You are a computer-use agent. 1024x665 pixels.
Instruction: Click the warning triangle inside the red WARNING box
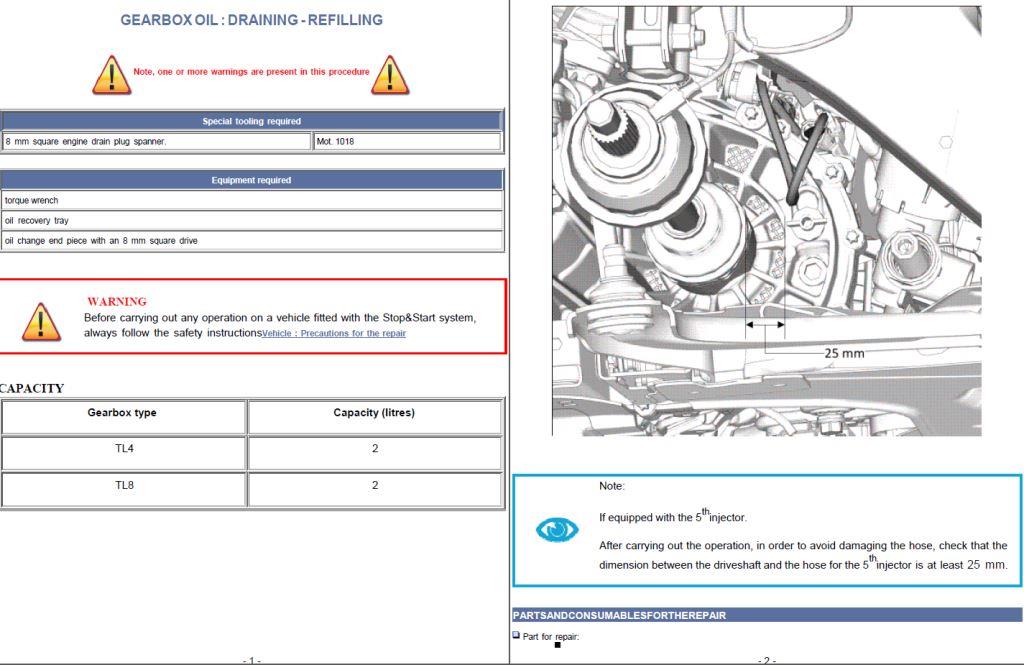point(40,321)
